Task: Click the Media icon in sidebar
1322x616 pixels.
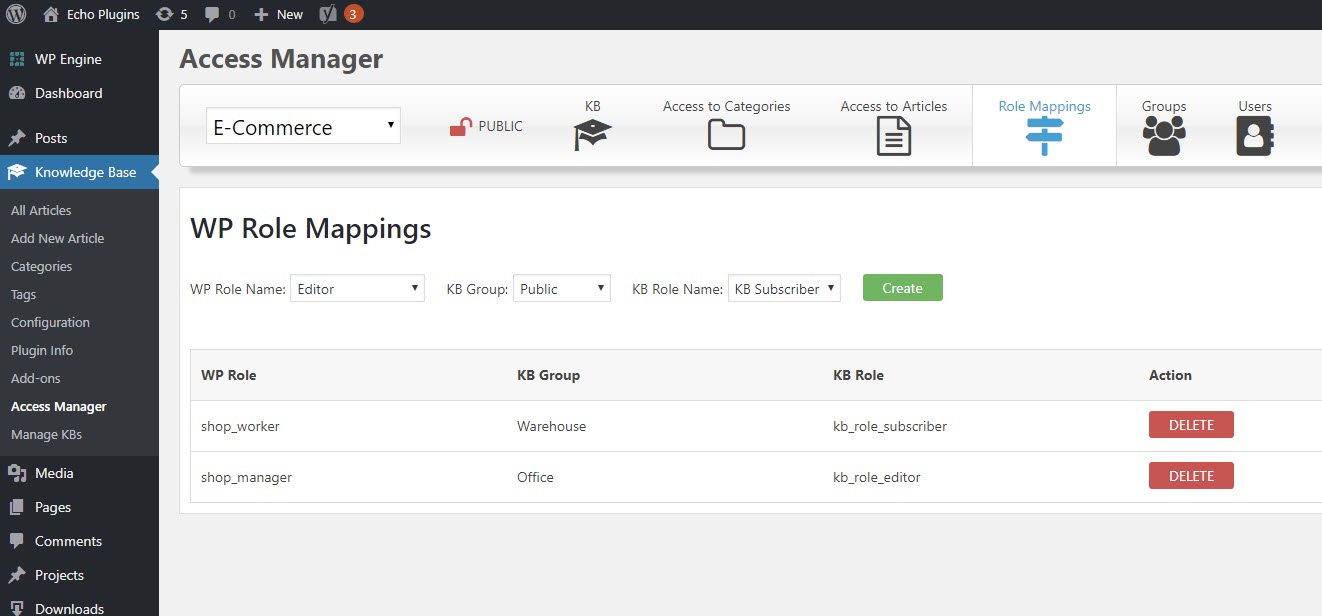Action: coord(17,473)
